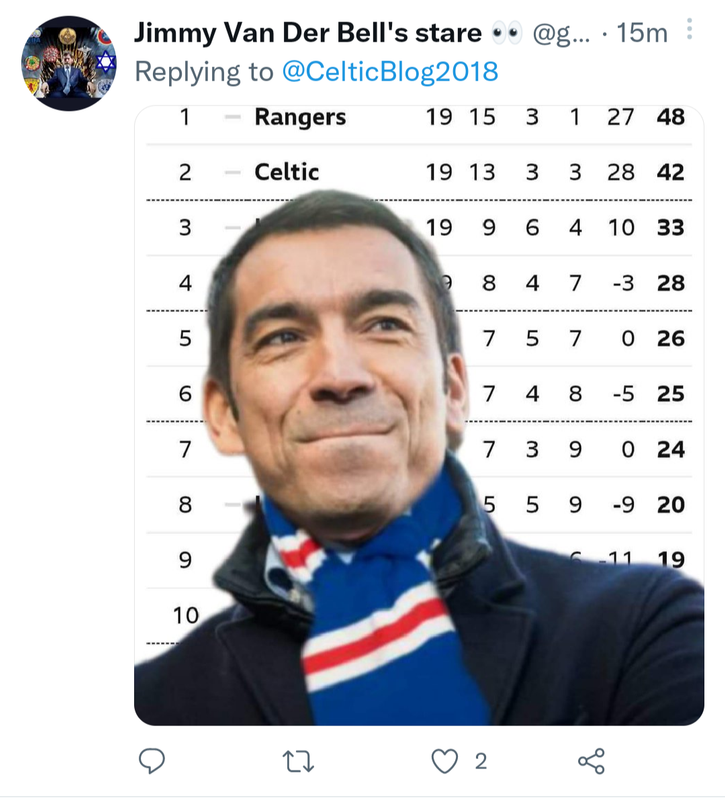Click the Celtic points total 42
The height and width of the screenshot is (800, 725).
tap(670, 172)
